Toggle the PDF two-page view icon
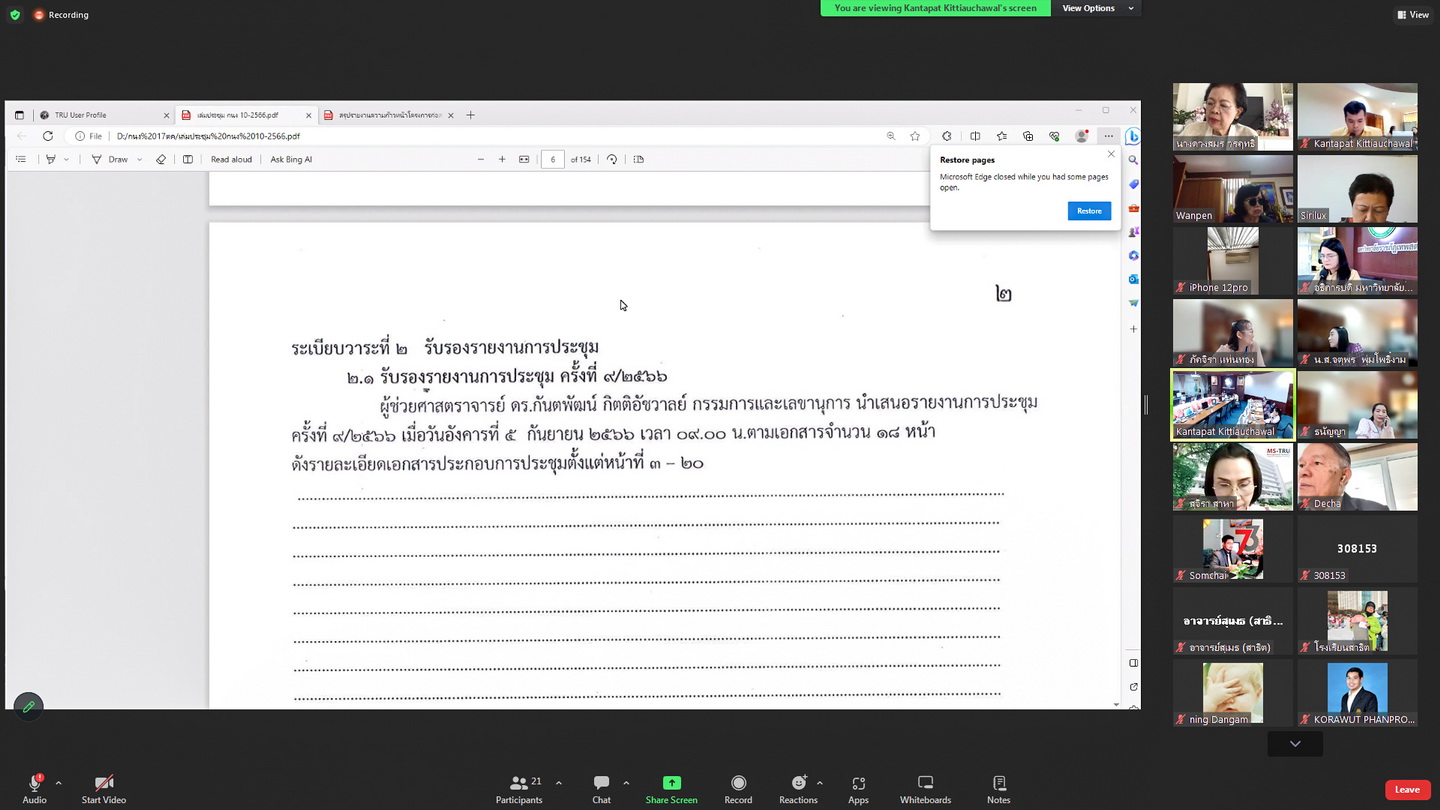1440x810 pixels. coord(639,159)
